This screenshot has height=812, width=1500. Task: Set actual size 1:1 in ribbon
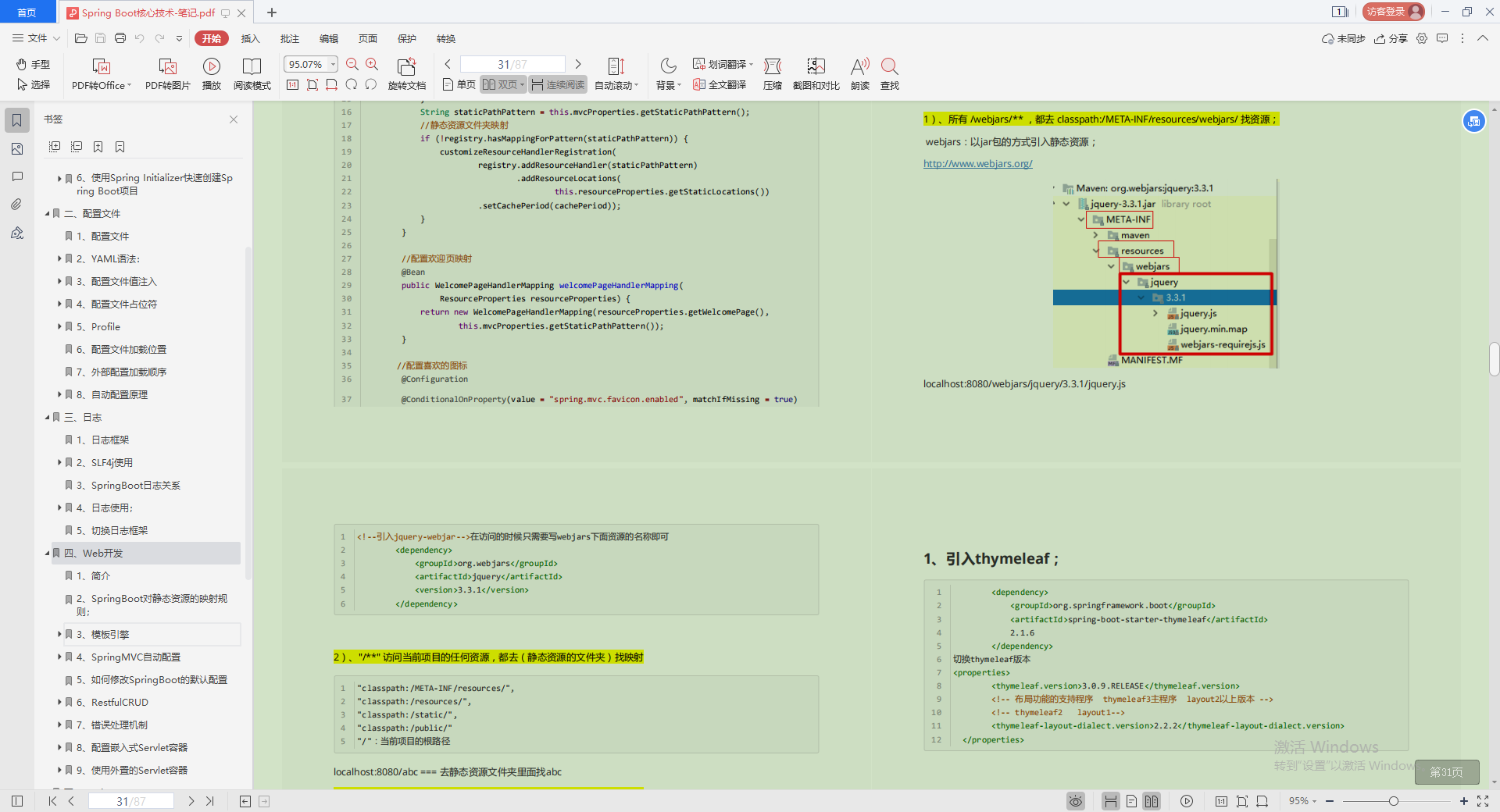click(x=292, y=84)
